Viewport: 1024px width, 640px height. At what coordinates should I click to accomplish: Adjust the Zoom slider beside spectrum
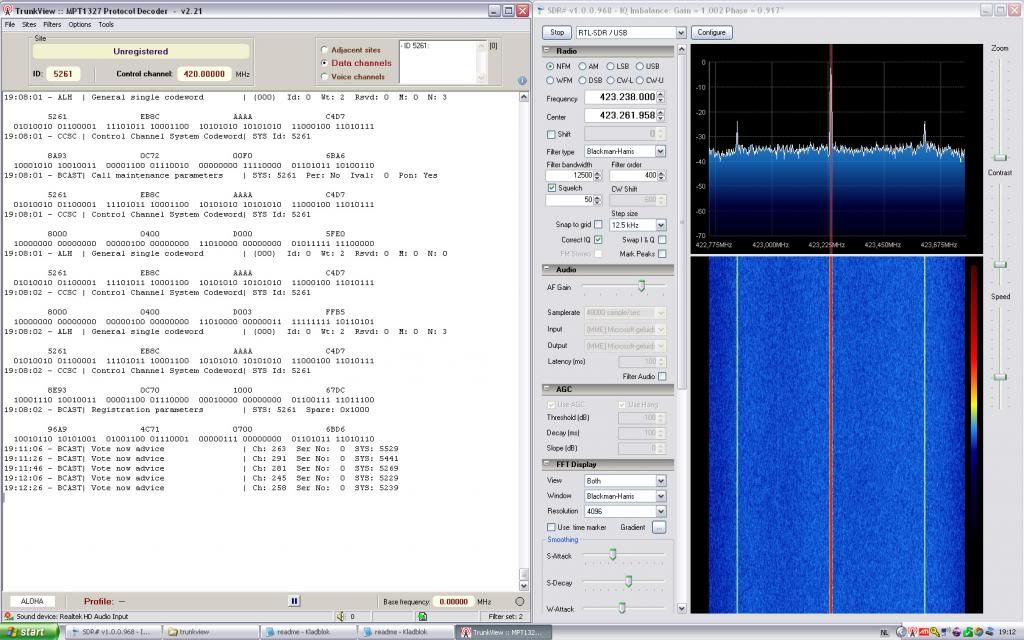click(x=1000, y=157)
